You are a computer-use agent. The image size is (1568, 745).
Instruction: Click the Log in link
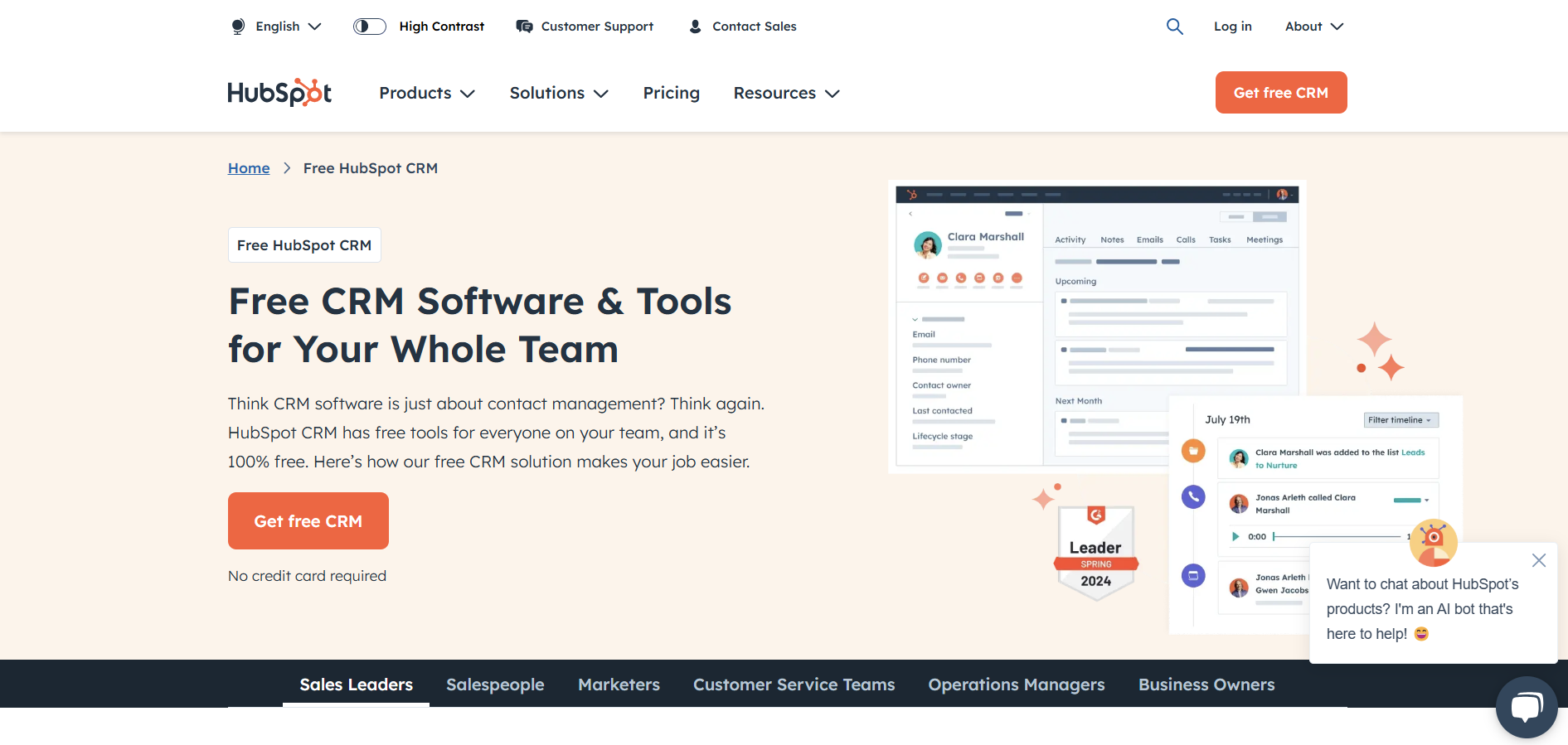tap(1233, 27)
